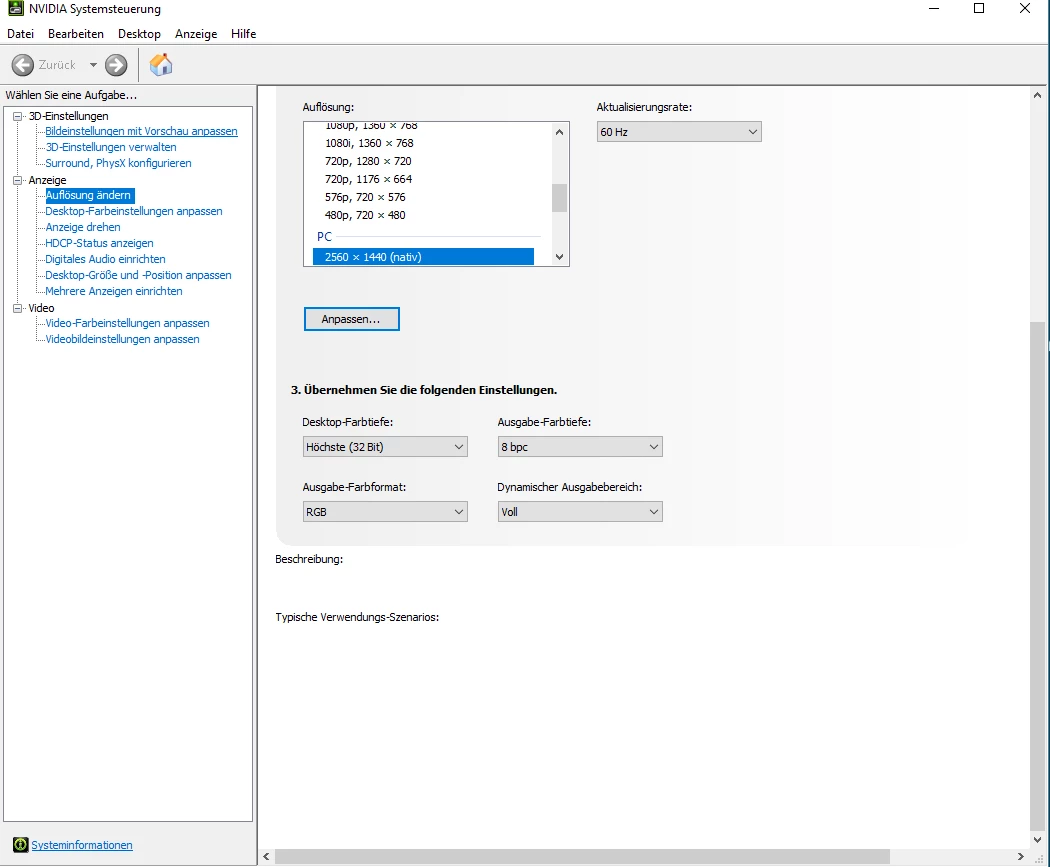The image size is (1050, 867).
Task: Click the forward arrow navigation icon
Action: 116,65
